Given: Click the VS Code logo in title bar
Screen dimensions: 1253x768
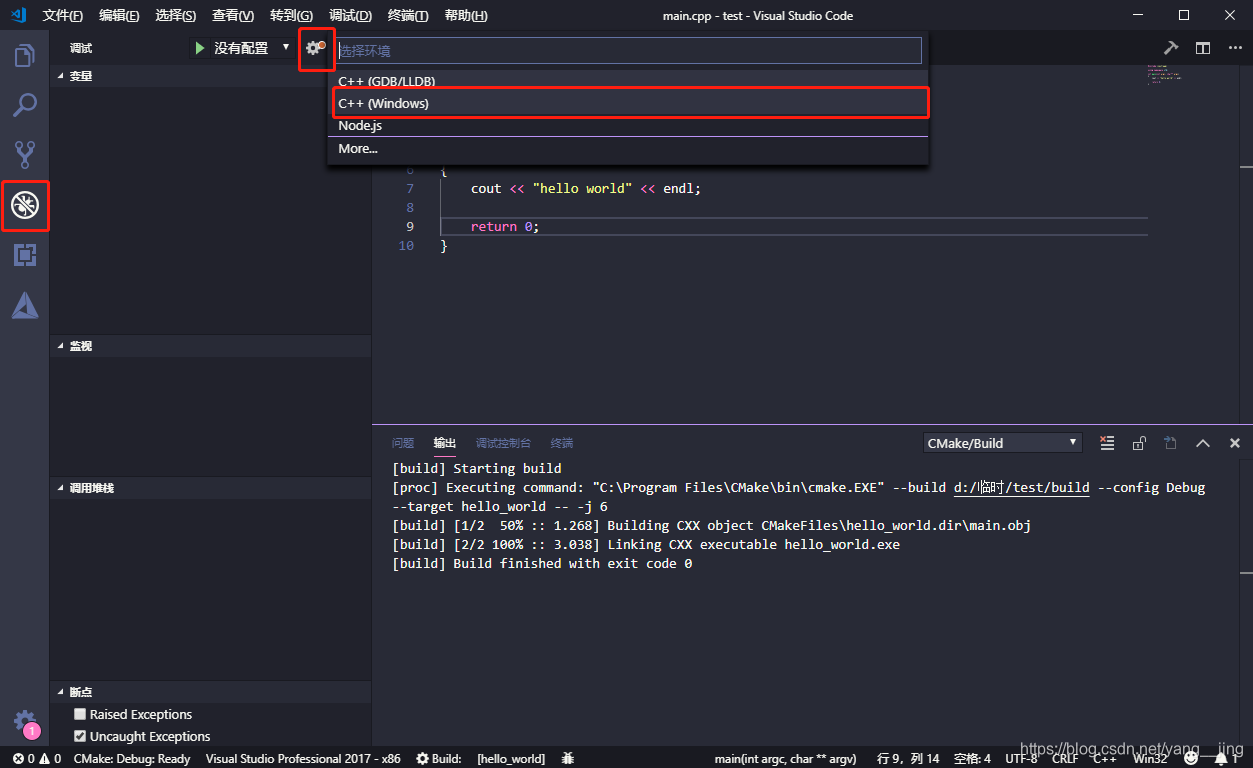Looking at the screenshot, I should (x=18, y=15).
